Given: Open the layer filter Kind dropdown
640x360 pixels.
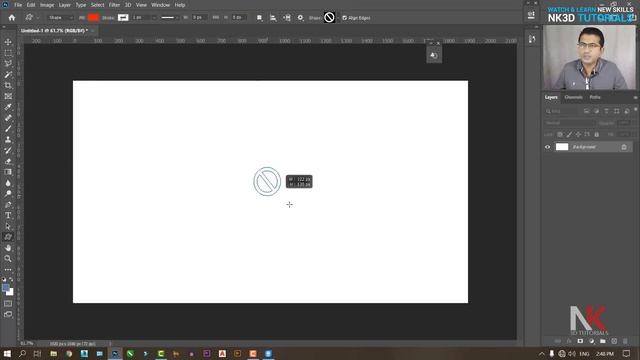Looking at the screenshot, I should tap(562, 111).
